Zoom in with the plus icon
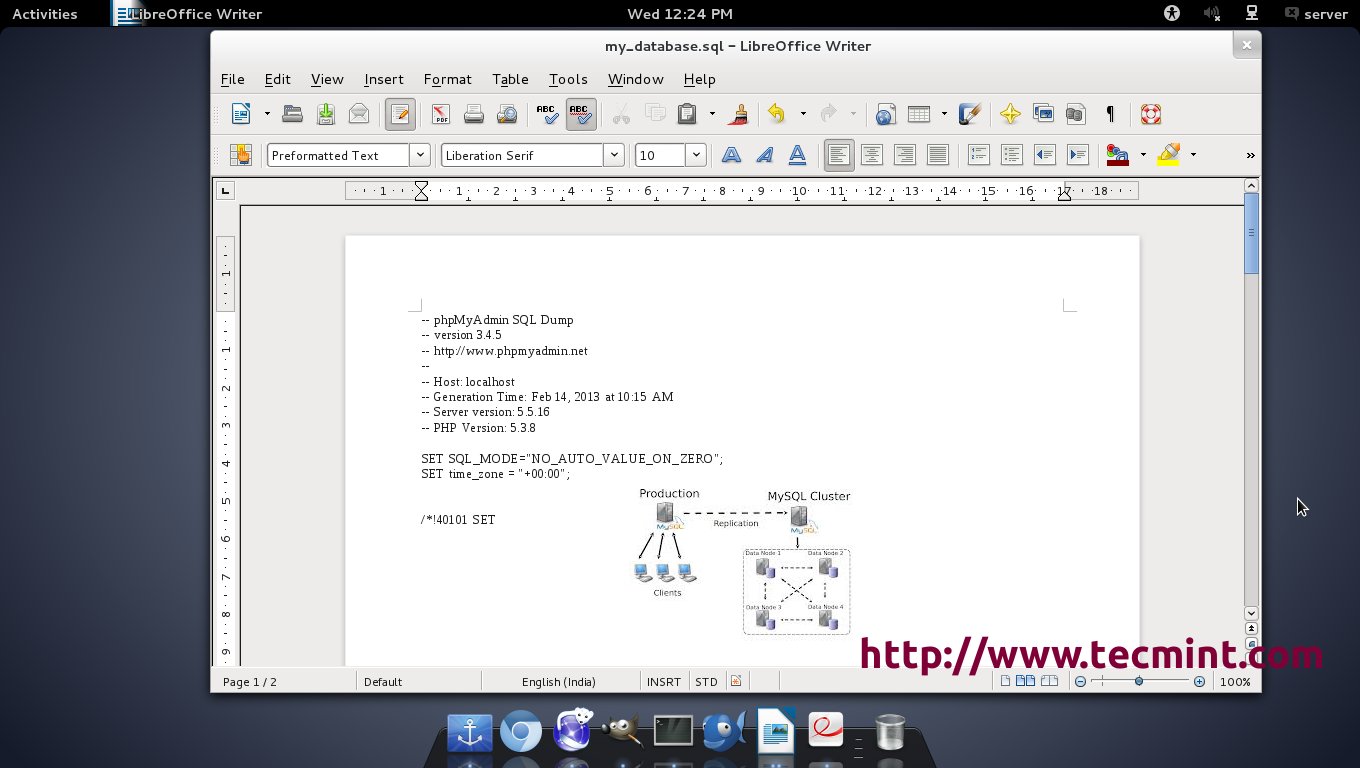 [1199, 681]
